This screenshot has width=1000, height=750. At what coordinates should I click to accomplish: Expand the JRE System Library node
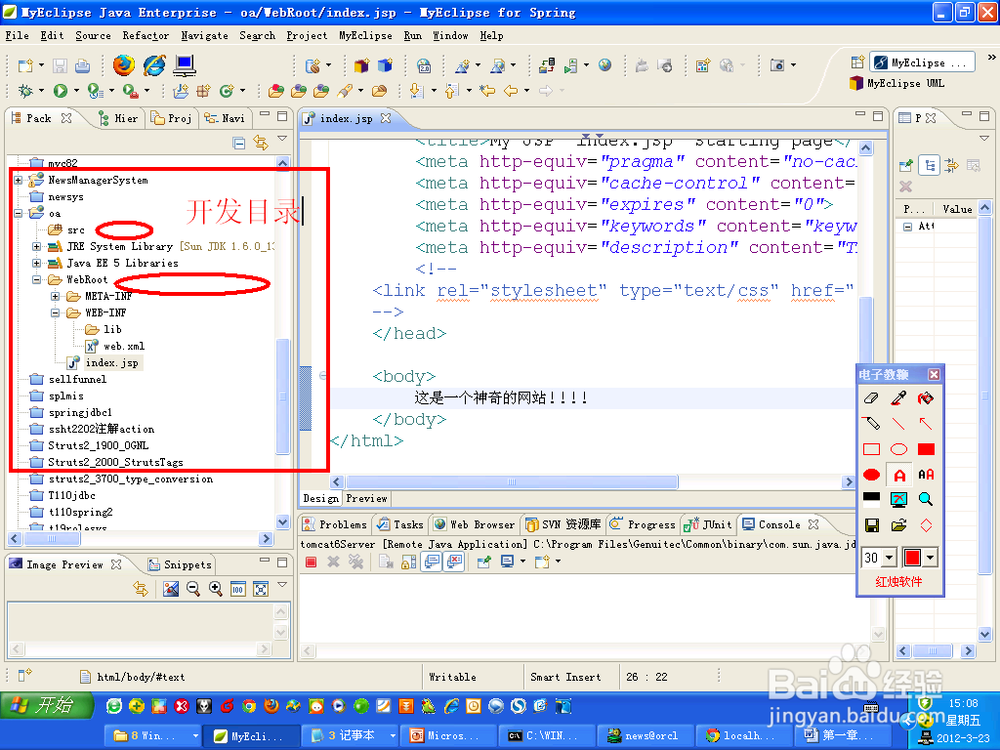coord(37,246)
